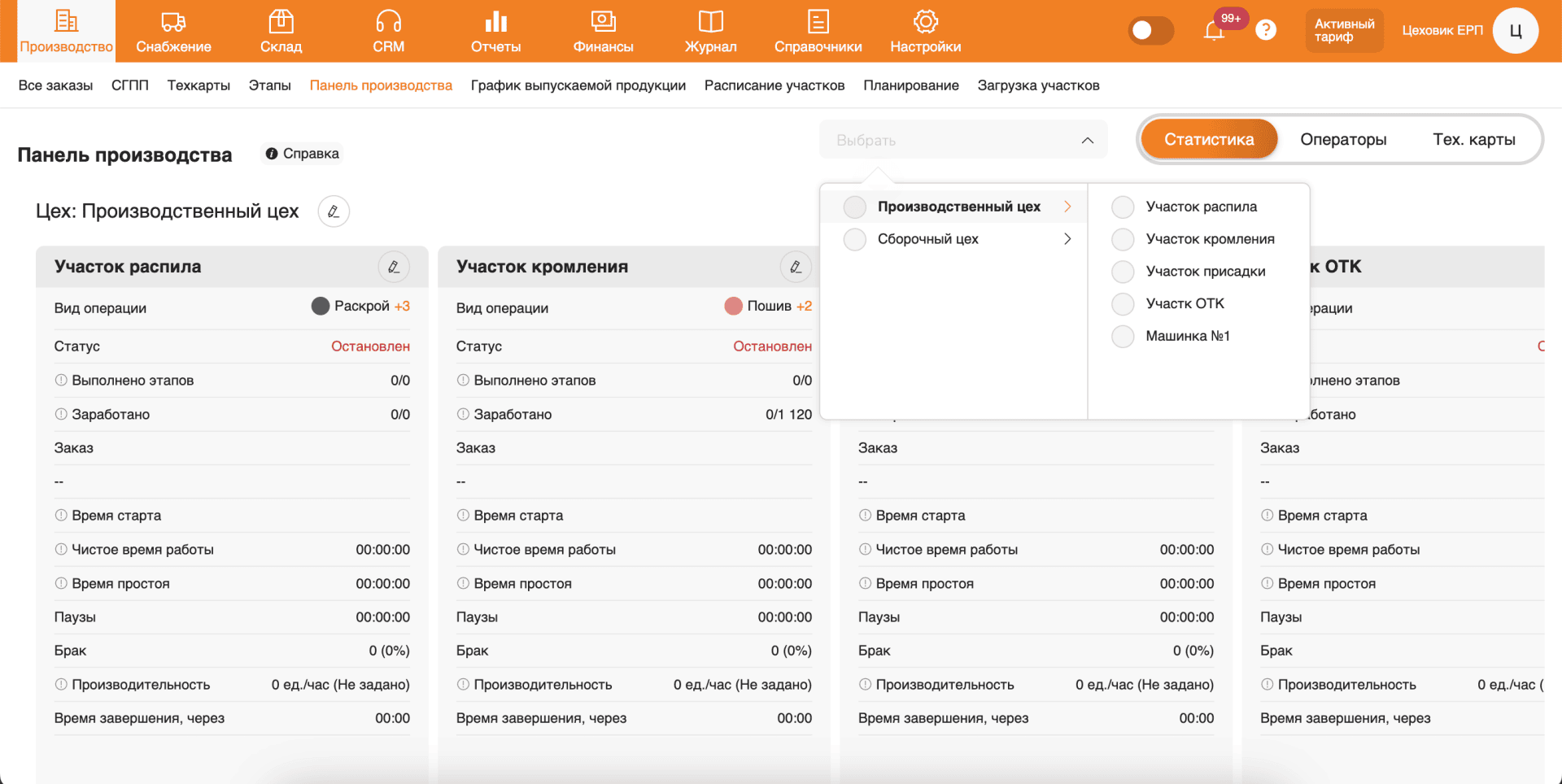1562x784 pixels.
Task: Click pencil icon next to Цех title
Action: [x=334, y=211]
